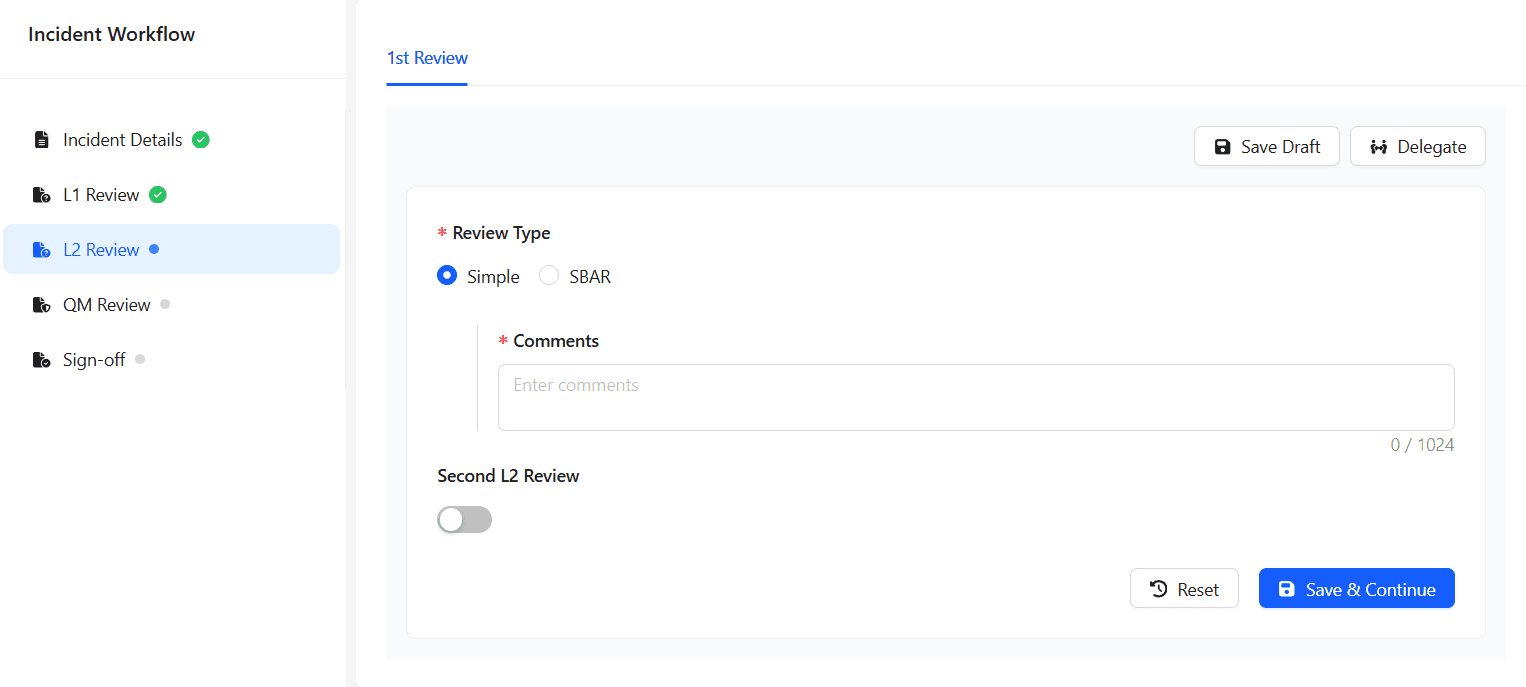Click the history icon inside the Reset button
Viewport: 1526px width, 687px height.
coord(1156,588)
